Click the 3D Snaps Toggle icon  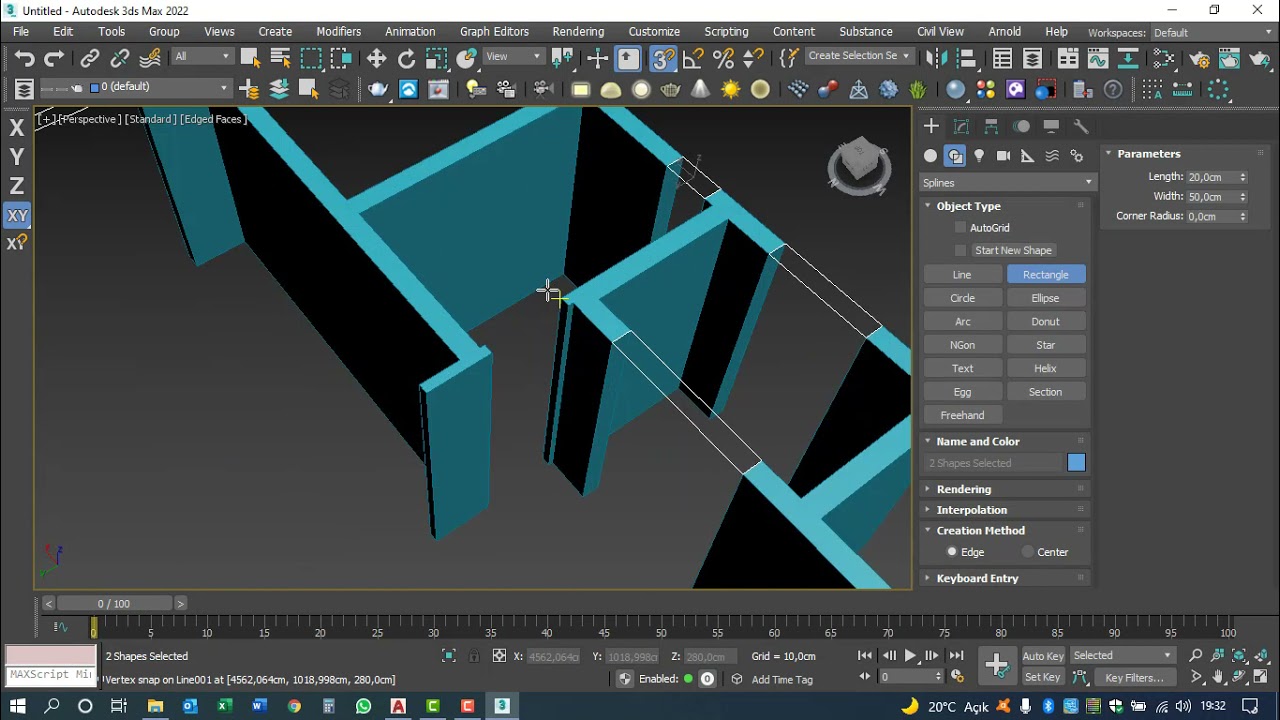coord(663,59)
